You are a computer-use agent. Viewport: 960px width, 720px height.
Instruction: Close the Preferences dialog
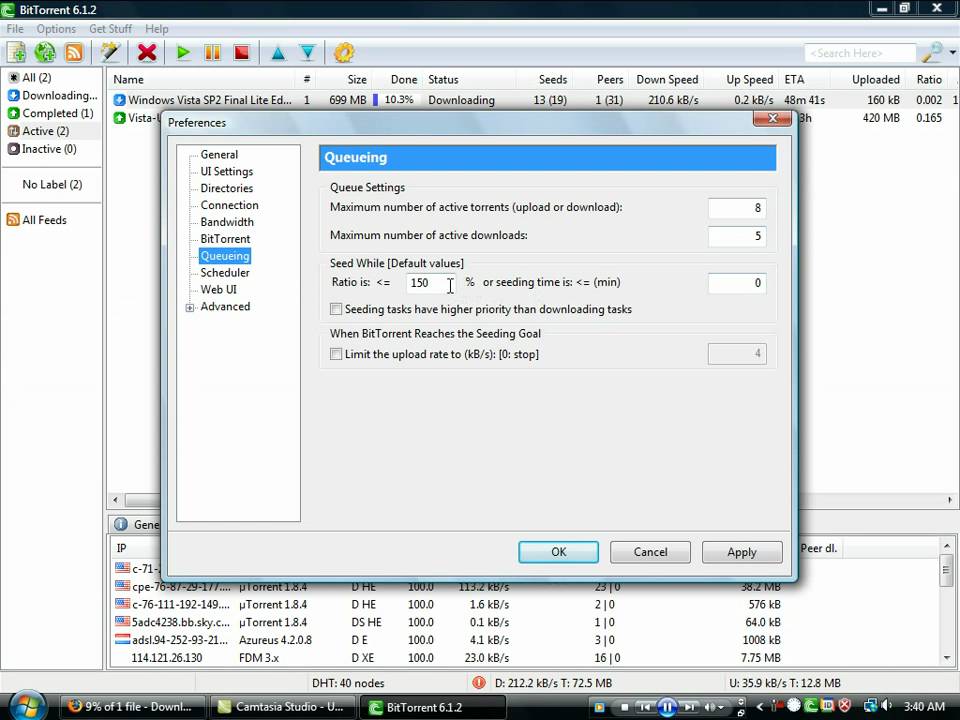coord(772,119)
